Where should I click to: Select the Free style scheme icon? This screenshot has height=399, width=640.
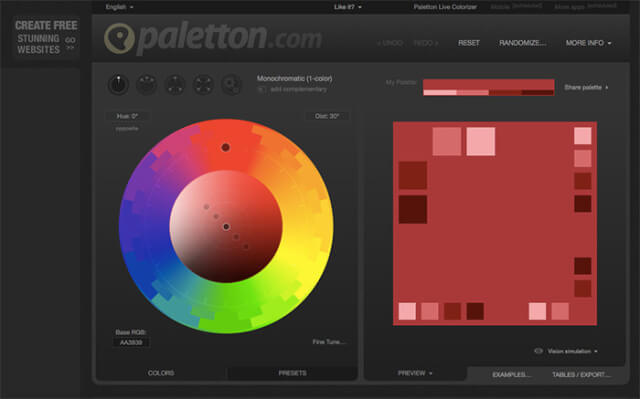tap(231, 85)
